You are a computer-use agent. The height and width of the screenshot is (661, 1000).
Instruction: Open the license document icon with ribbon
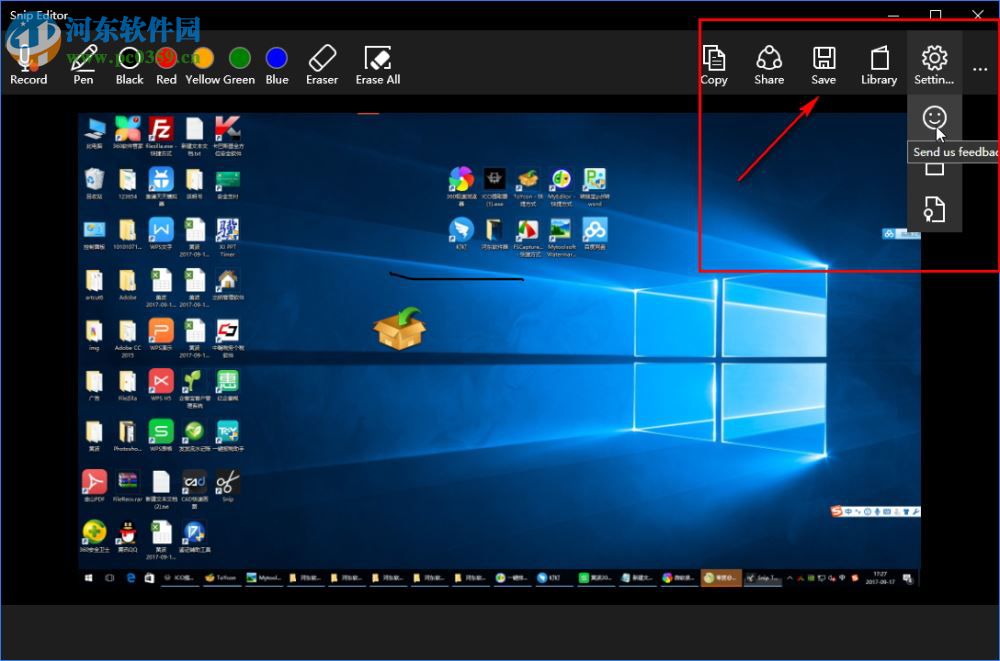pos(934,209)
